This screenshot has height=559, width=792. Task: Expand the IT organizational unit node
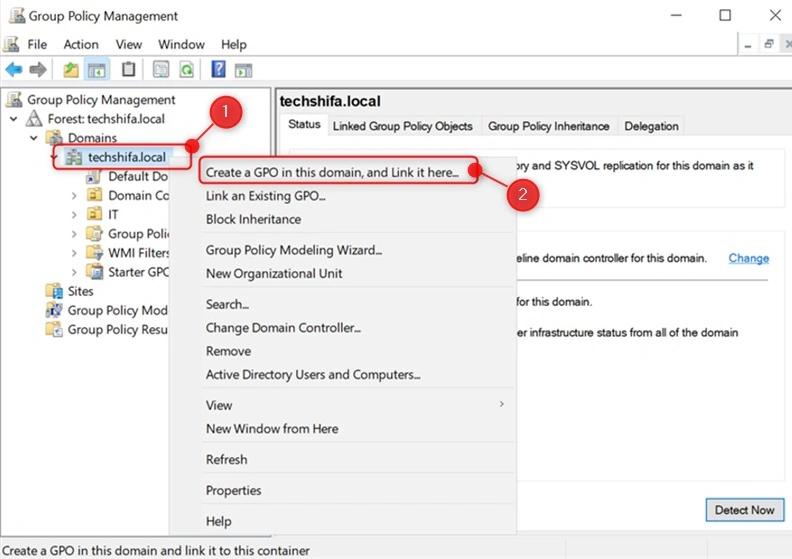point(74,215)
